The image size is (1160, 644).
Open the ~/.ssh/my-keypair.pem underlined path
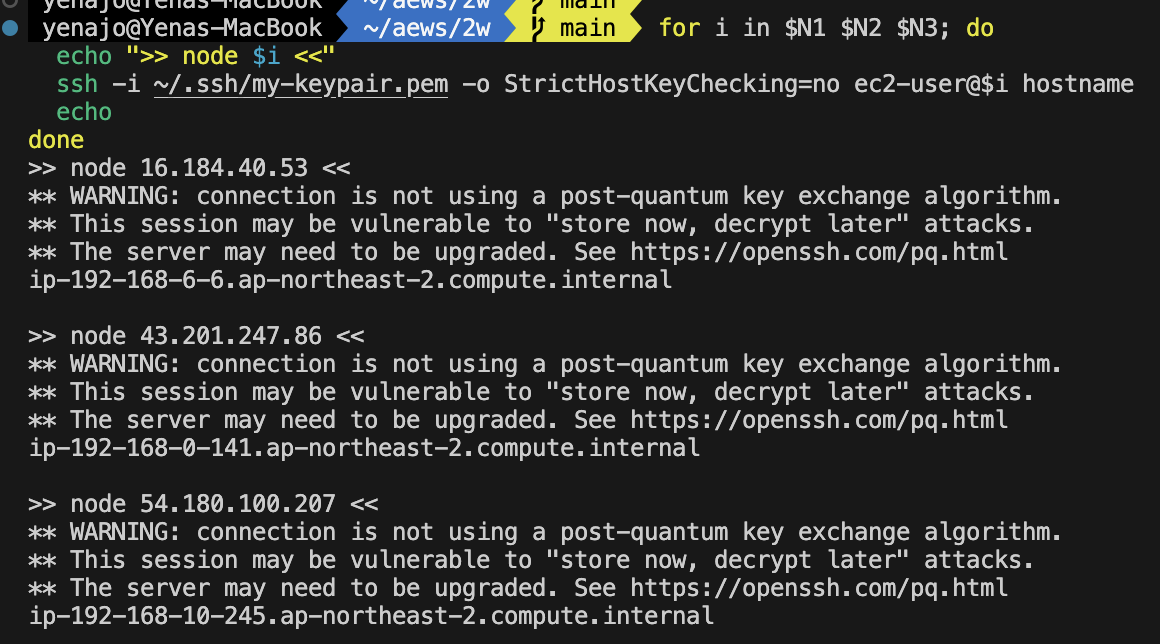point(301,84)
